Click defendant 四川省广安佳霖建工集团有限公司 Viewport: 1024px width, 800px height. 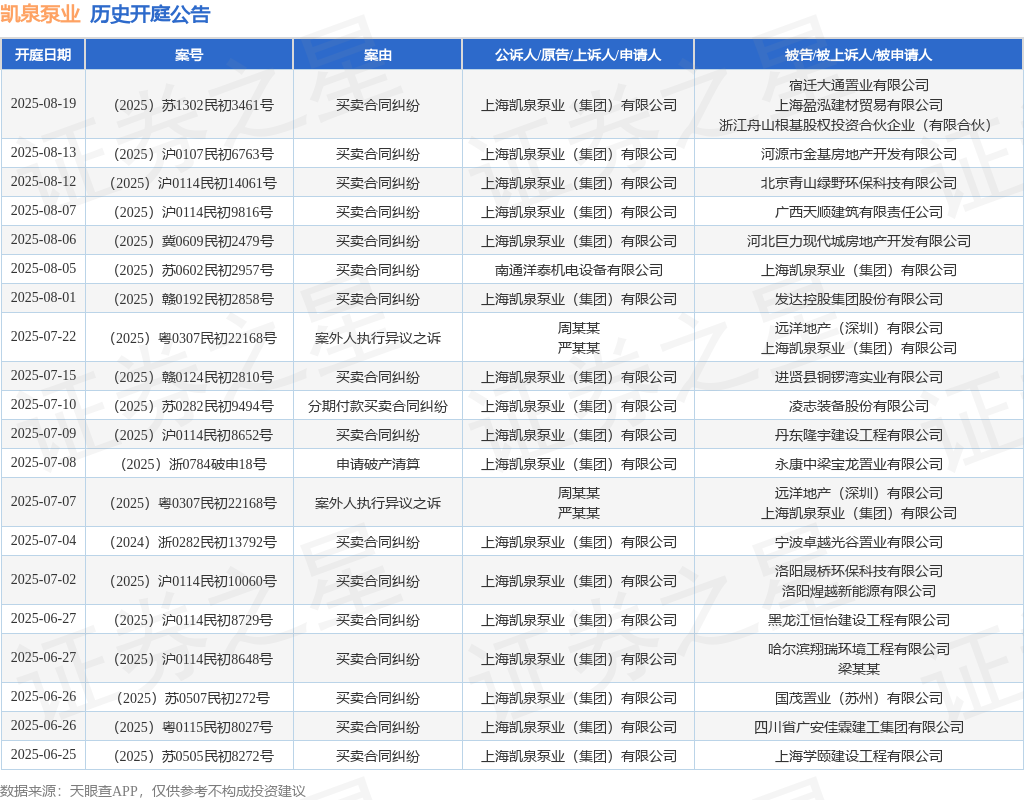click(x=858, y=727)
